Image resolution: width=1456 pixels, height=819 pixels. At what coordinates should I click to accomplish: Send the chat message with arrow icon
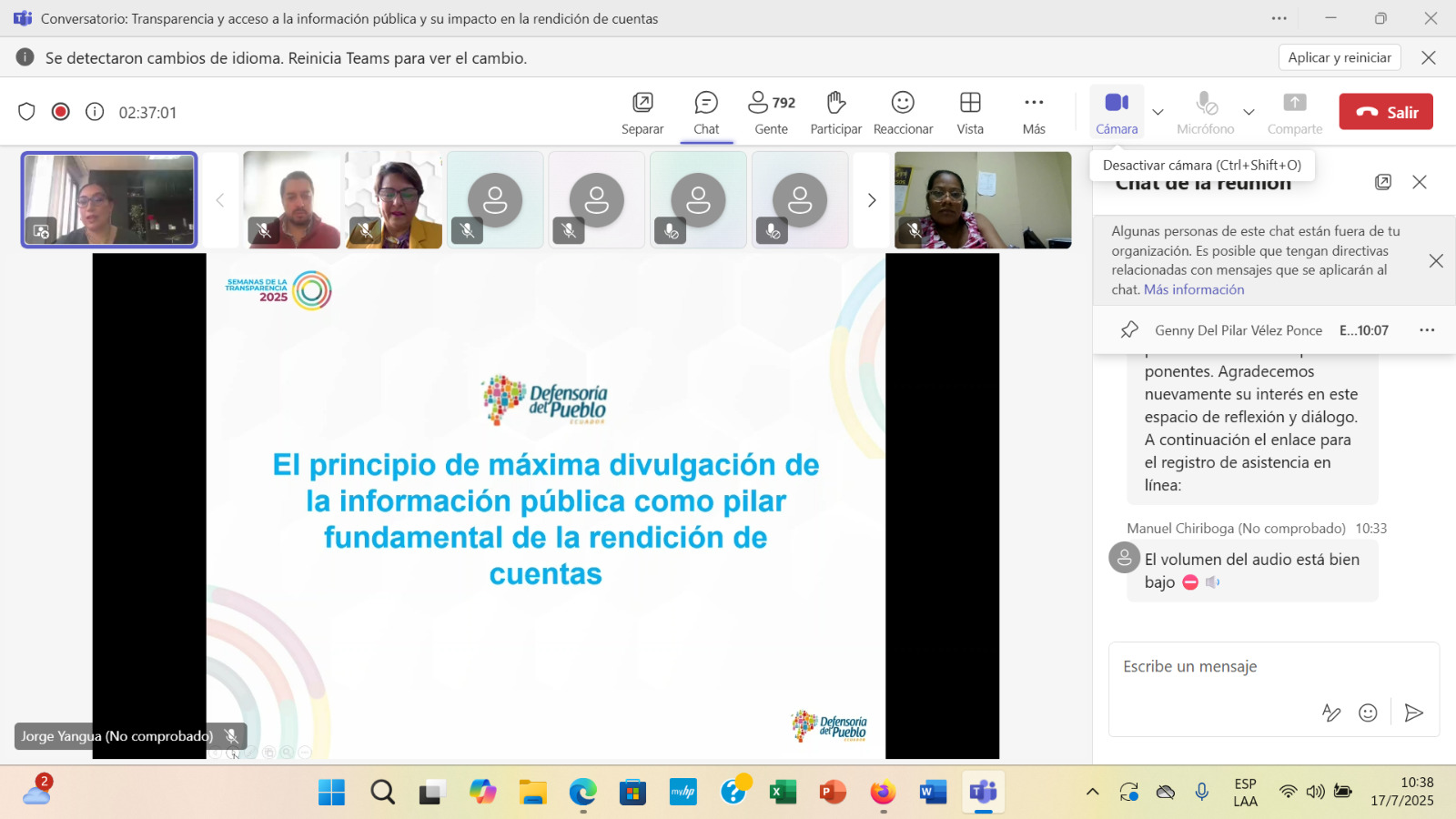tap(1413, 713)
